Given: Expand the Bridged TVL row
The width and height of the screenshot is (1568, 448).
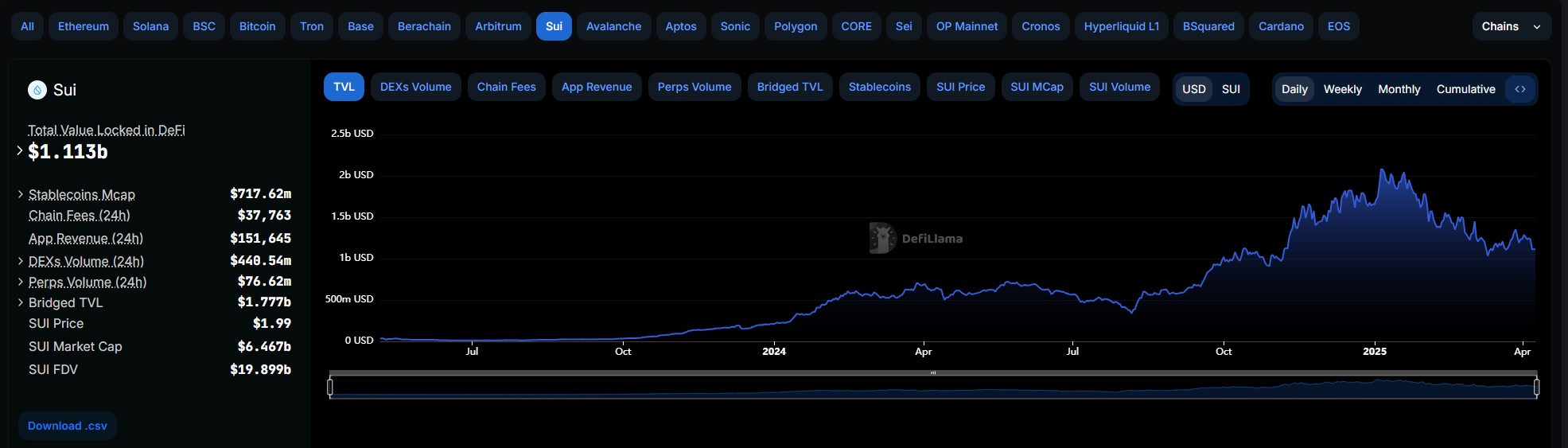Looking at the screenshot, I should point(21,302).
